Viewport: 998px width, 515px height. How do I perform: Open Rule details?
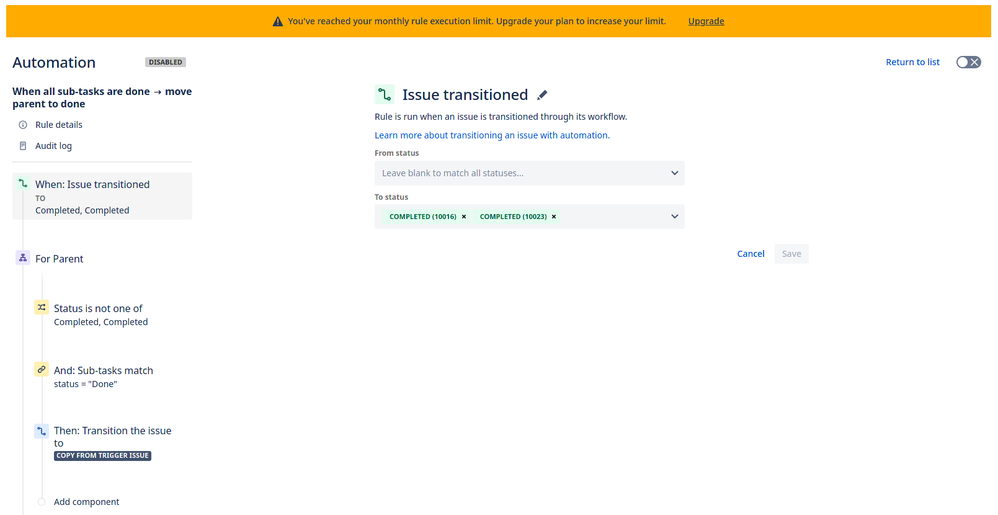59,125
